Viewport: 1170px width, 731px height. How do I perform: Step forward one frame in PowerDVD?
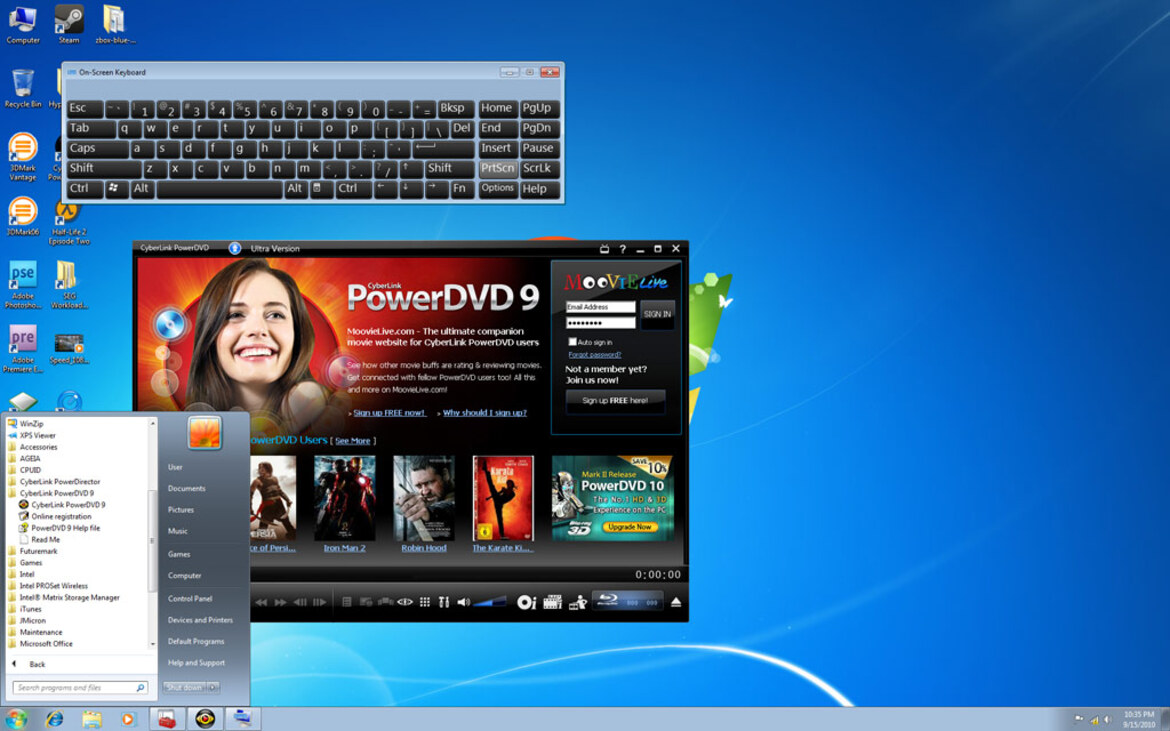click(x=319, y=602)
